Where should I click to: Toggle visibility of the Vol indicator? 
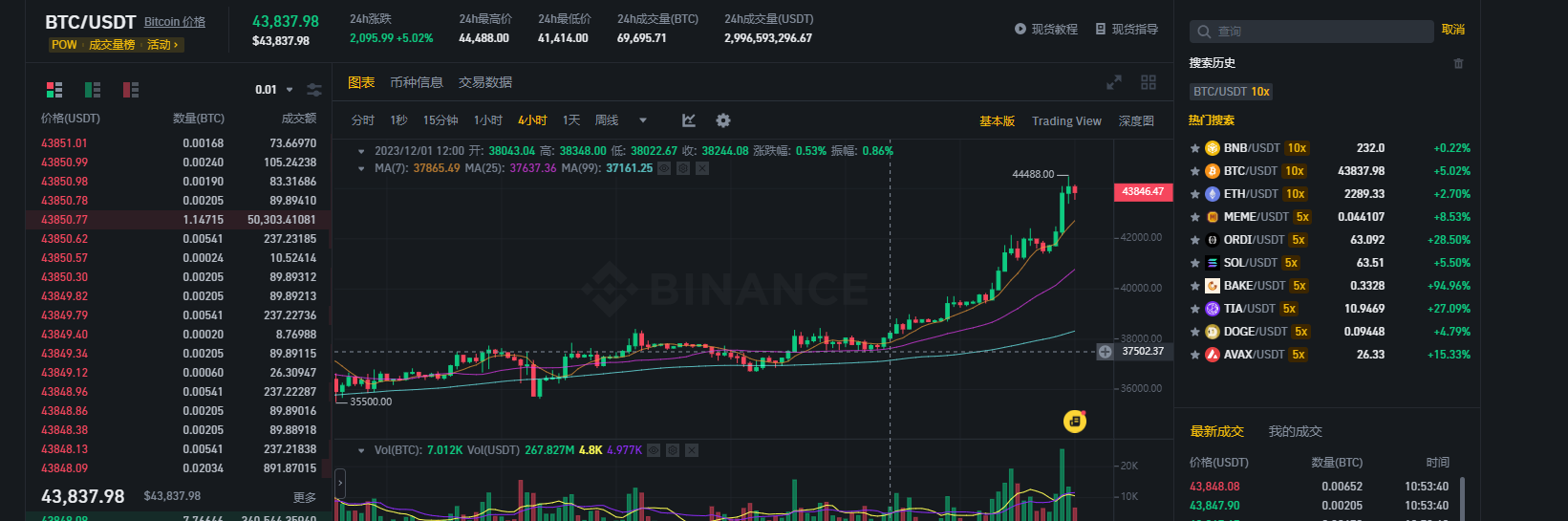click(x=654, y=450)
